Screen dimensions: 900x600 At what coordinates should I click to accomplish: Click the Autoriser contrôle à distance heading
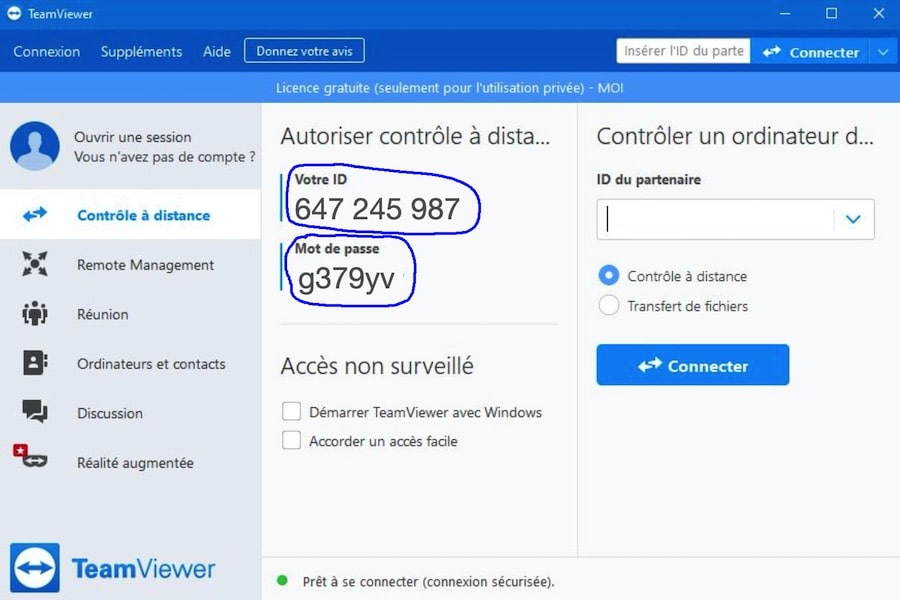(415, 136)
